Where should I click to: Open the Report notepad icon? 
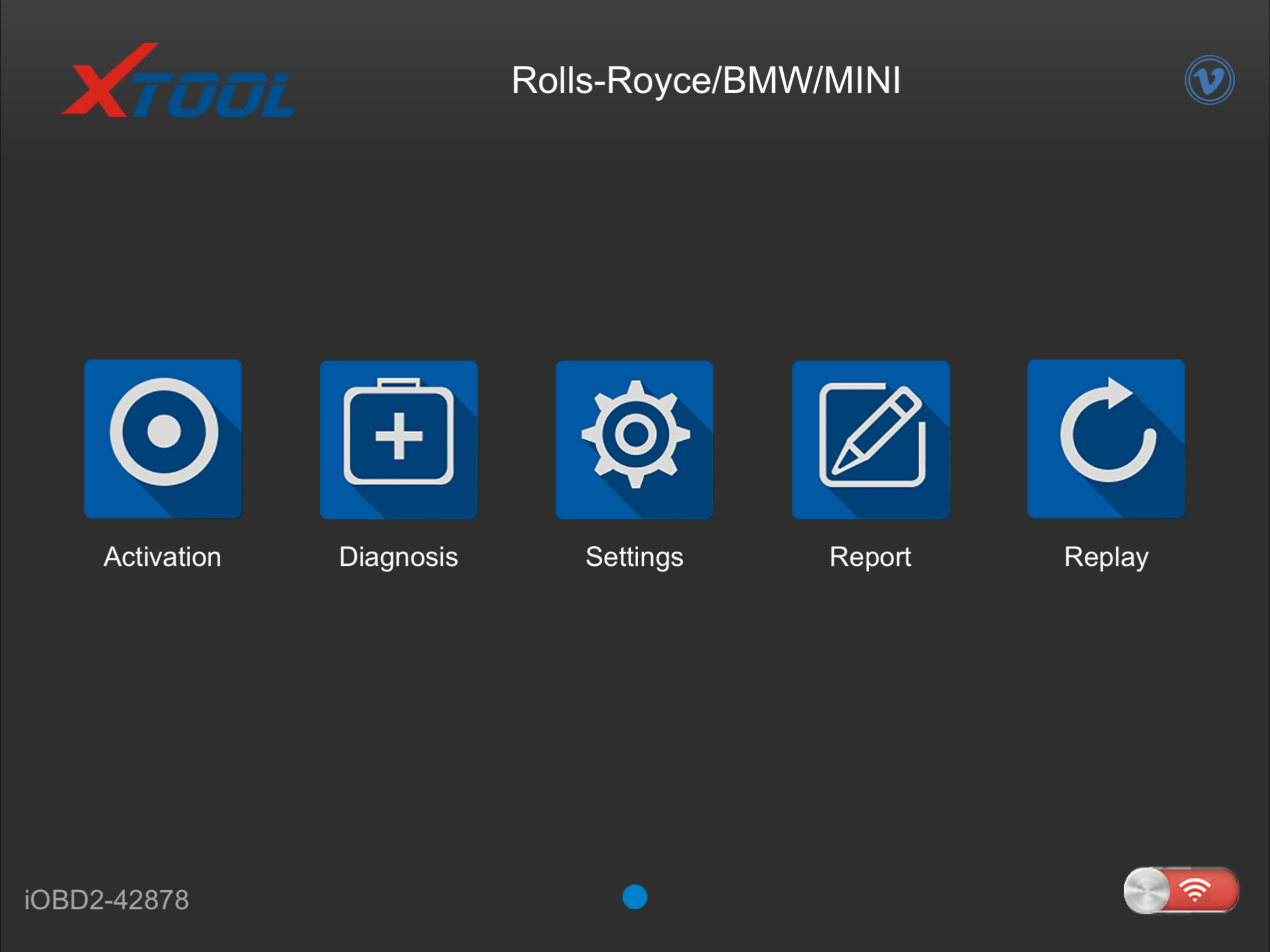[871, 439]
